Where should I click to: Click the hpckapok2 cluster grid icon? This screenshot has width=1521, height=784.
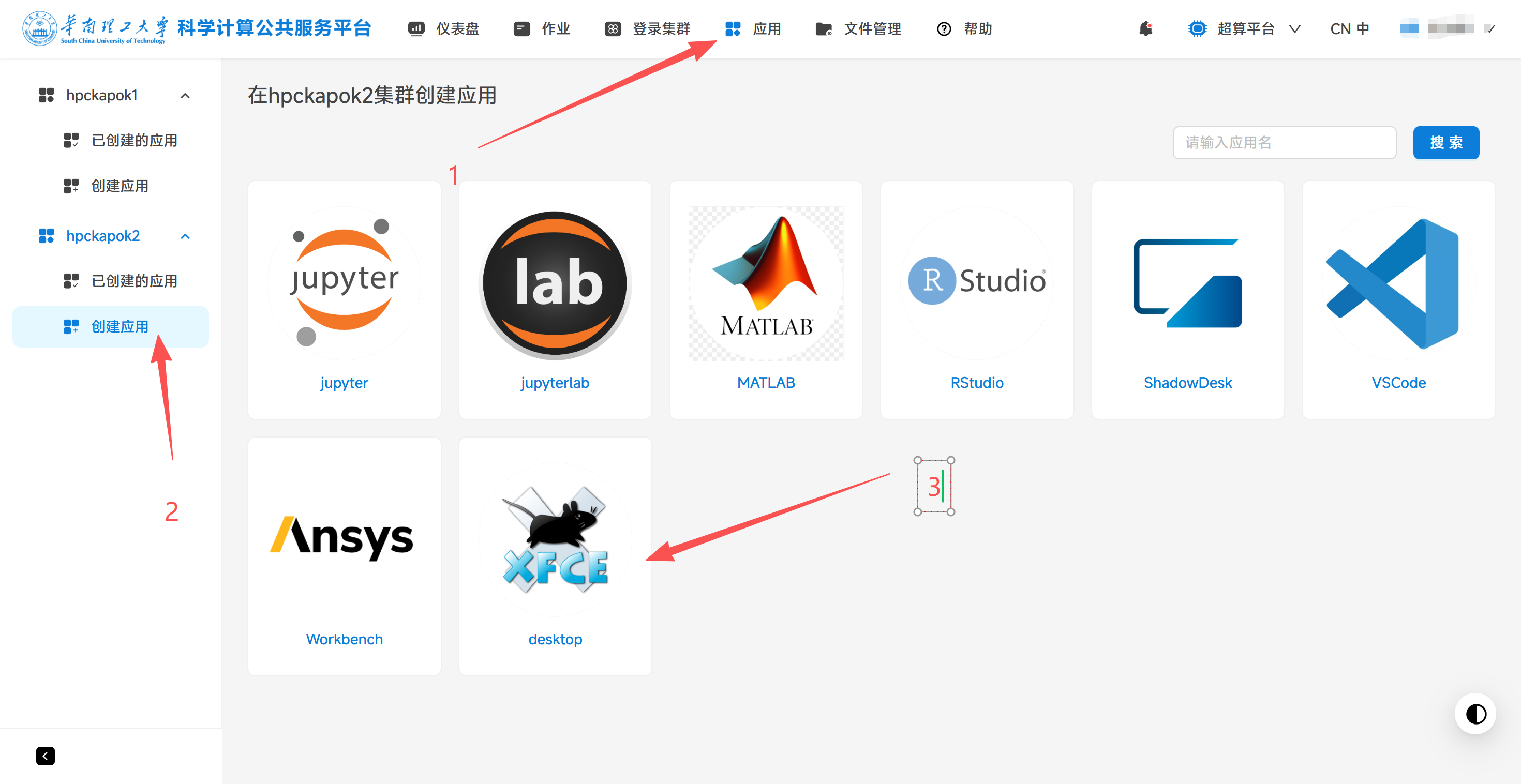[46, 235]
